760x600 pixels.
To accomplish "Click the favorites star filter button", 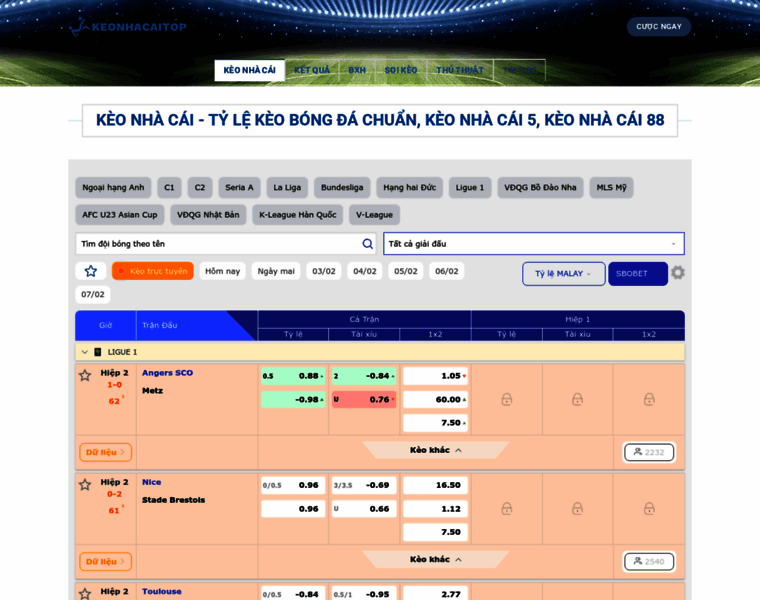I will click(x=91, y=271).
